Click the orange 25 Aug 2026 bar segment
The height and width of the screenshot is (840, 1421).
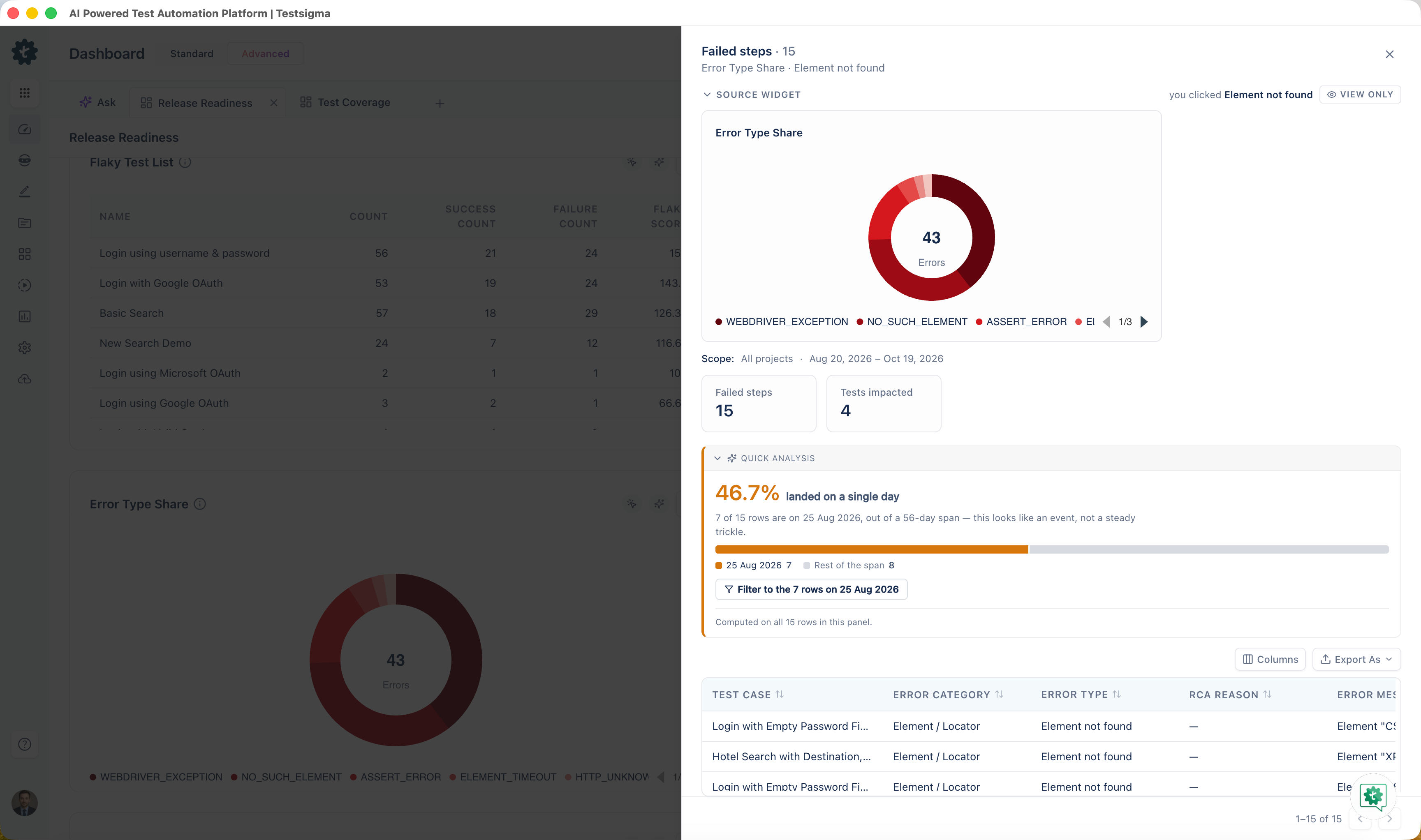[871, 549]
